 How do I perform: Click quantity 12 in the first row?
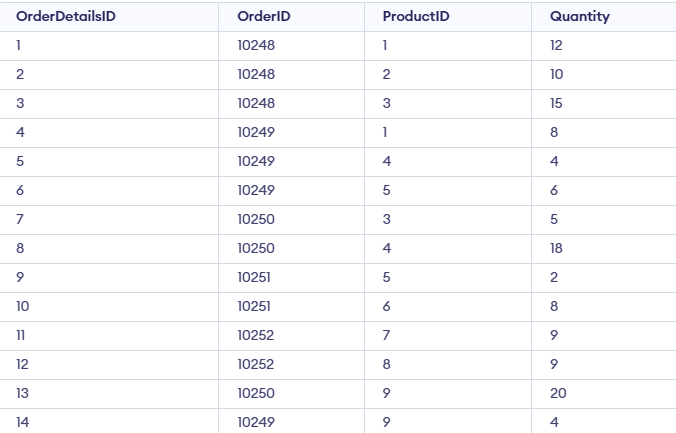[557, 45]
